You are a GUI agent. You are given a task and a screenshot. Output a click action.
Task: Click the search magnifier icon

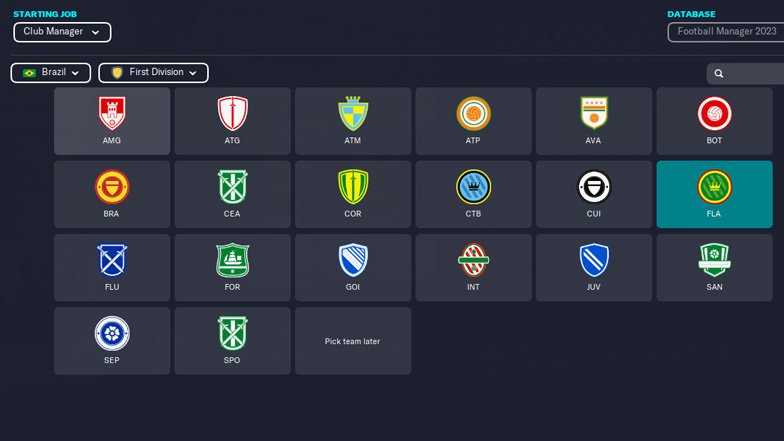718,74
